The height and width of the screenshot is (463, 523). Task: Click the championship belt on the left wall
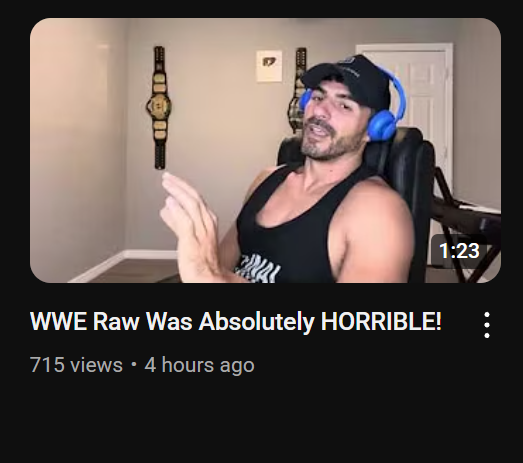pyautogui.click(x=159, y=108)
